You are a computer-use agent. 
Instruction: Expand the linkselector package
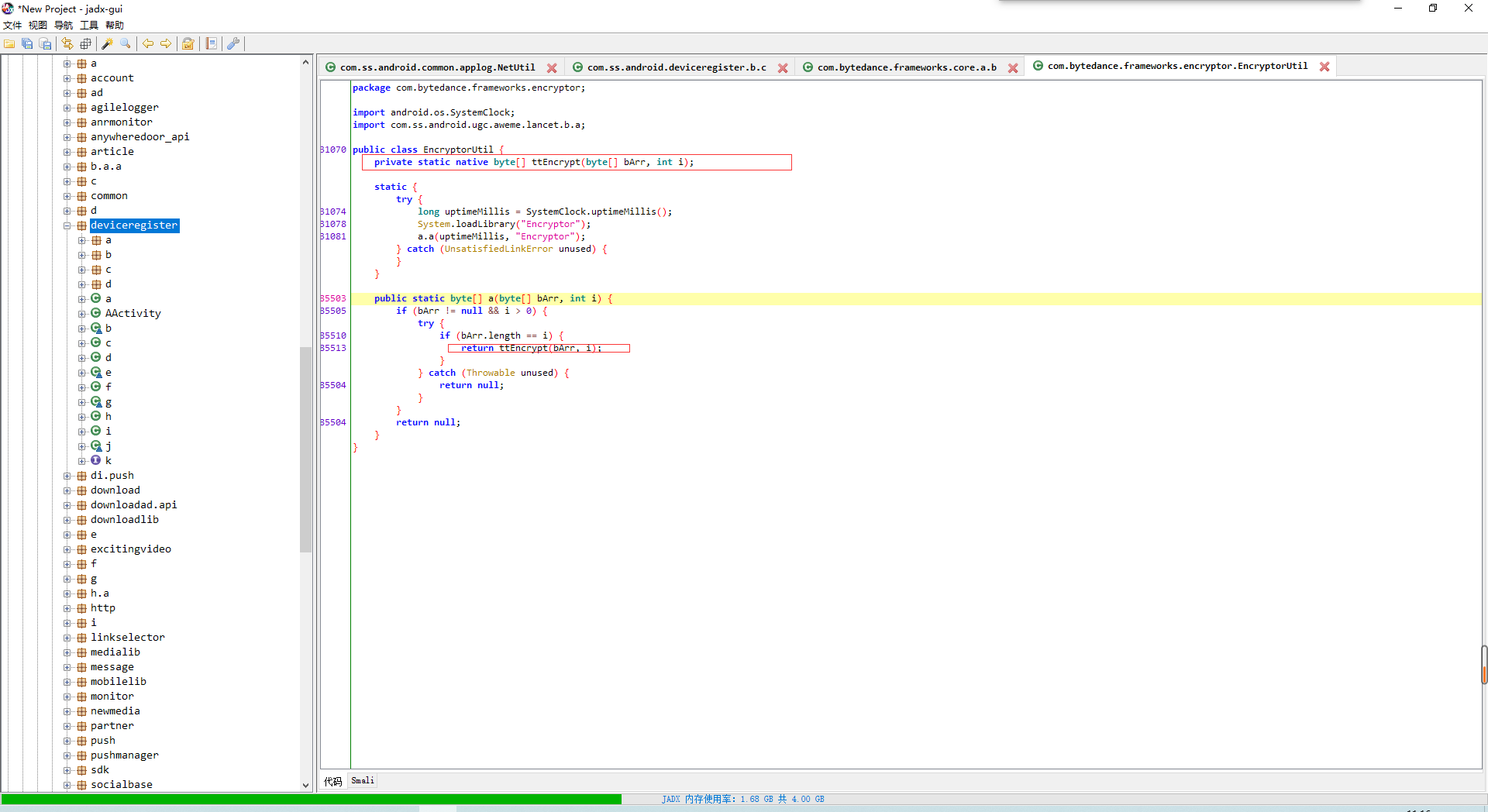tap(67, 638)
